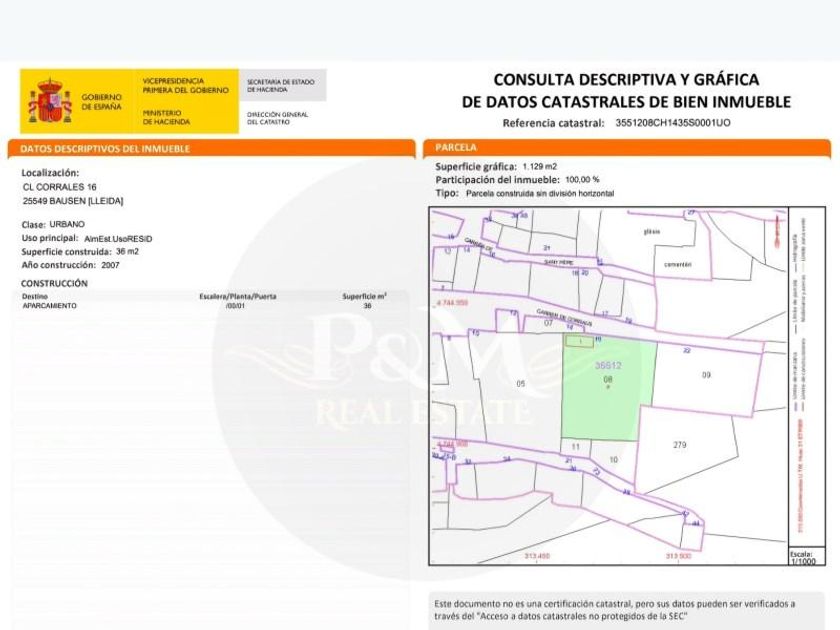
Task: Click 'Superficie gráfica:' label
Action: tap(476, 167)
